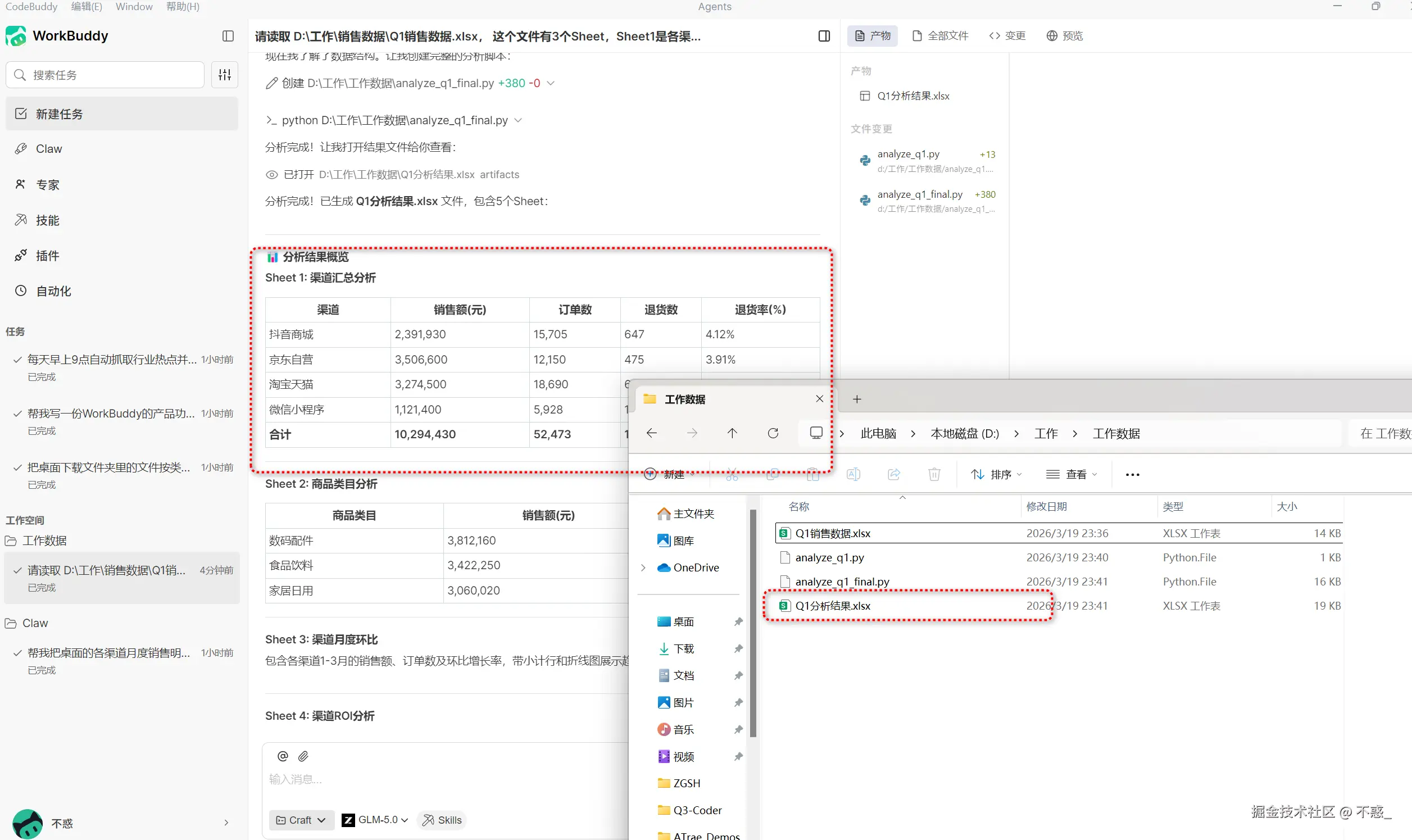This screenshot has height=840, width=1412.
Task: Click the refresh button in file explorer
Action: tap(773, 433)
